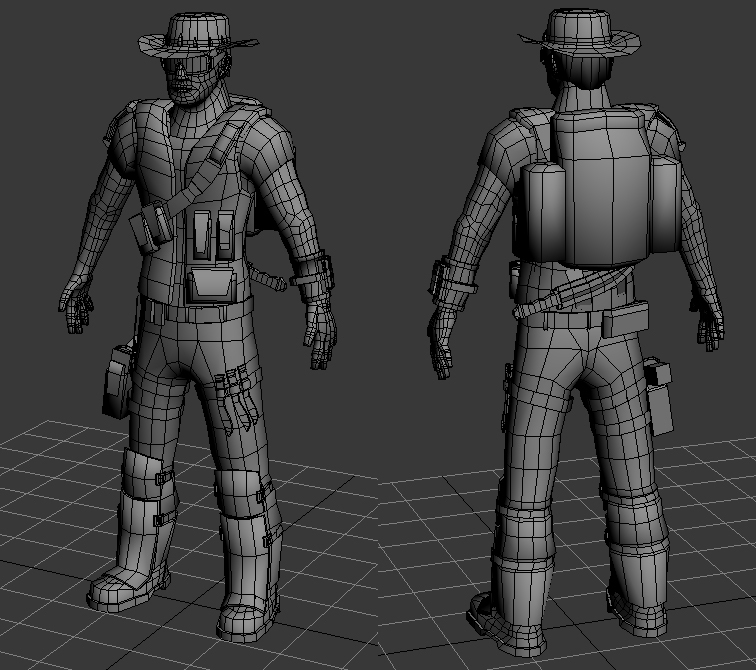This screenshot has height=670, width=756.
Task: Select the belt pouch on rear-view character
Action: click(625, 319)
